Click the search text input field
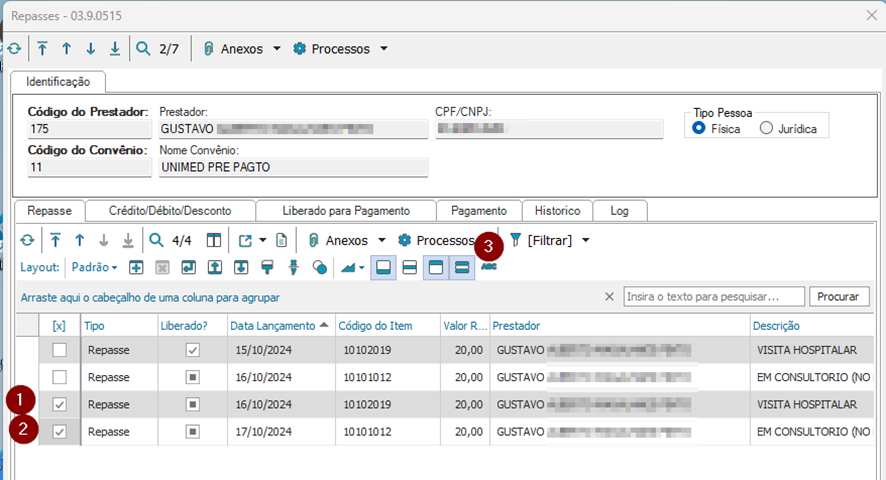This screenshot has width=886, height=480. point(714,296)
